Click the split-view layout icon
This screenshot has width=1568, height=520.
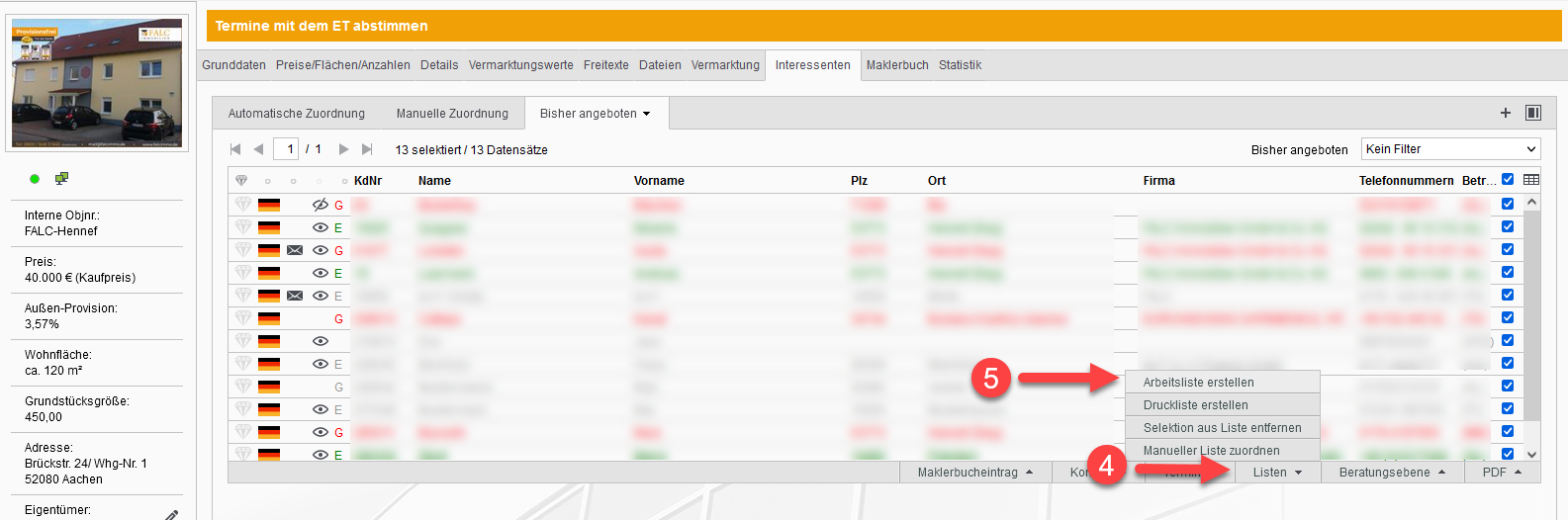(x=1532, y=113)
